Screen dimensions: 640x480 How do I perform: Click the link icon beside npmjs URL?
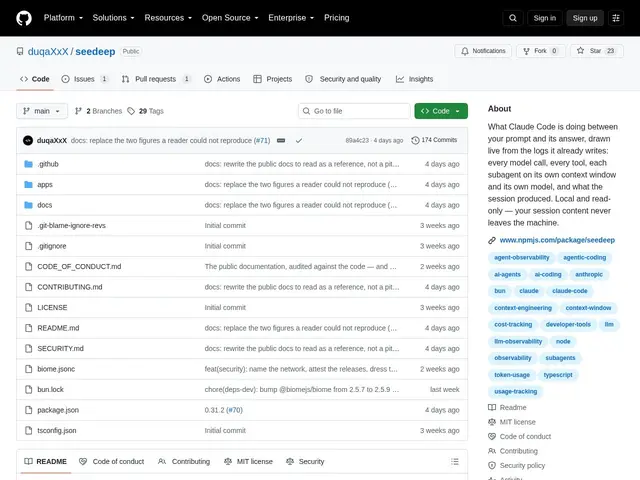pos(492,240)
